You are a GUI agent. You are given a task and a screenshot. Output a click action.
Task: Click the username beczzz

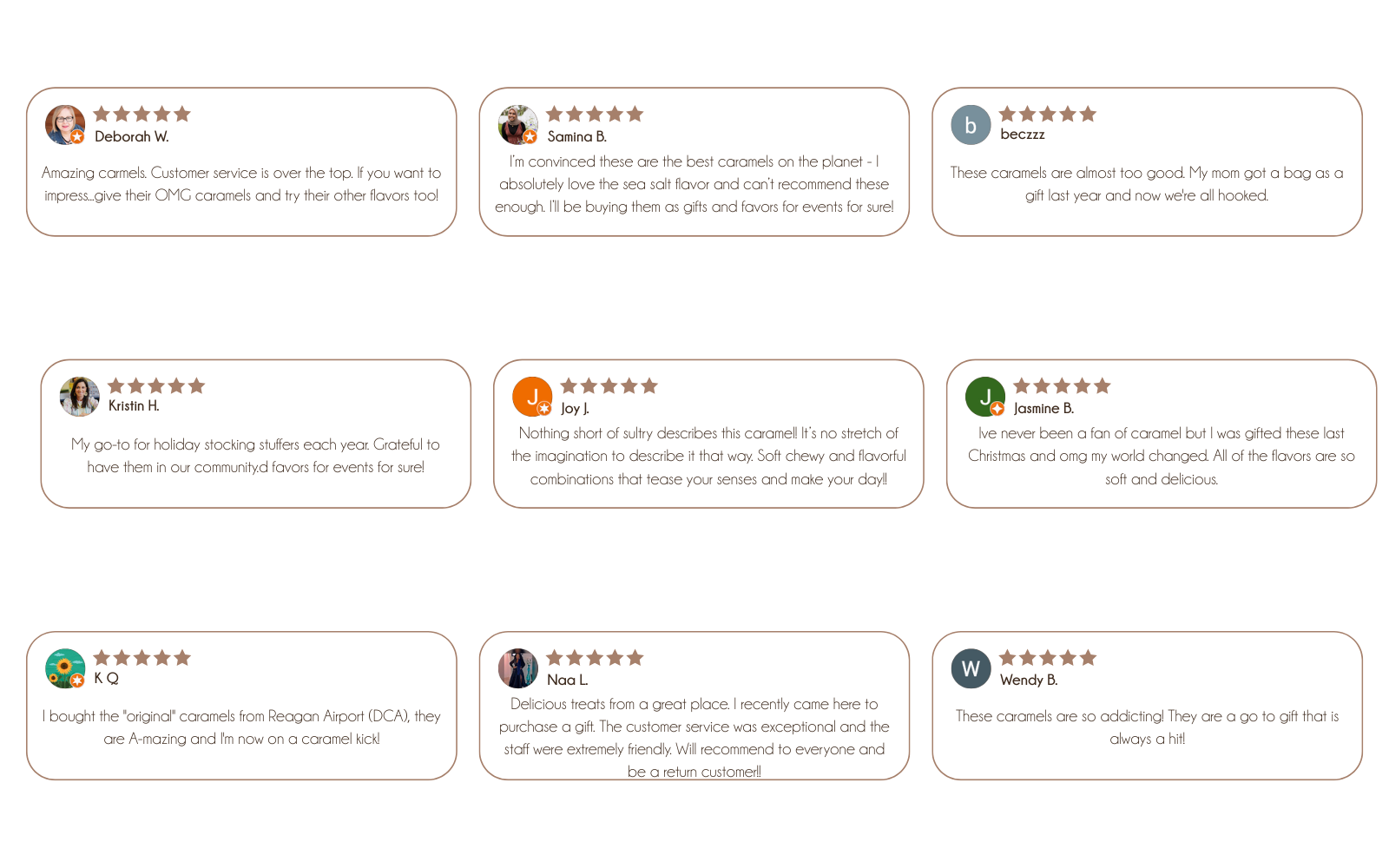pyautogui.click(x=1022, y=135)
